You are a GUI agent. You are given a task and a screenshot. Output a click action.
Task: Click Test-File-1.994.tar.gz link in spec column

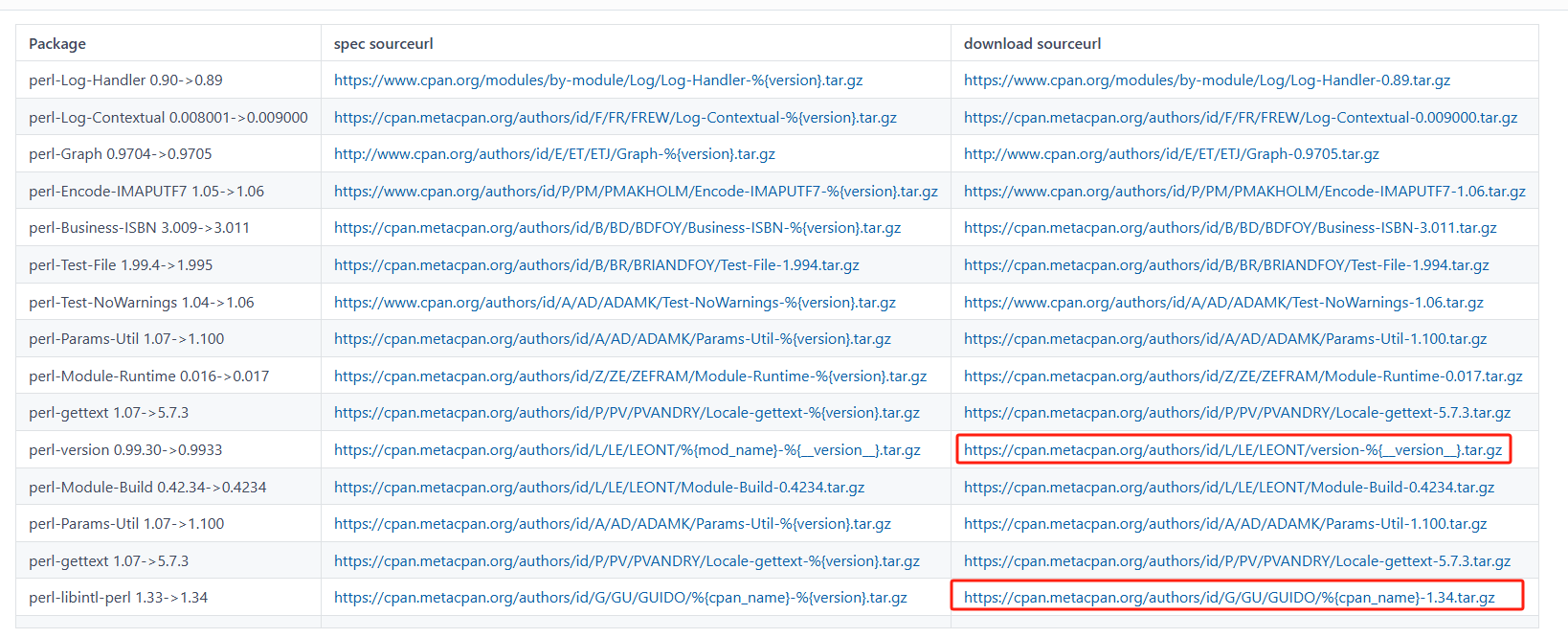coord(595,265)
